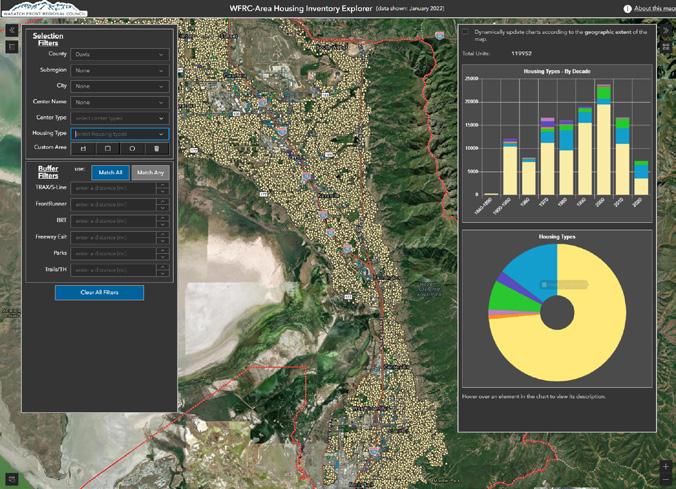Viewport: 676px width, 489px height.
Task: Delete custom area with the trash icon
Action: click(x=156, y=149)
